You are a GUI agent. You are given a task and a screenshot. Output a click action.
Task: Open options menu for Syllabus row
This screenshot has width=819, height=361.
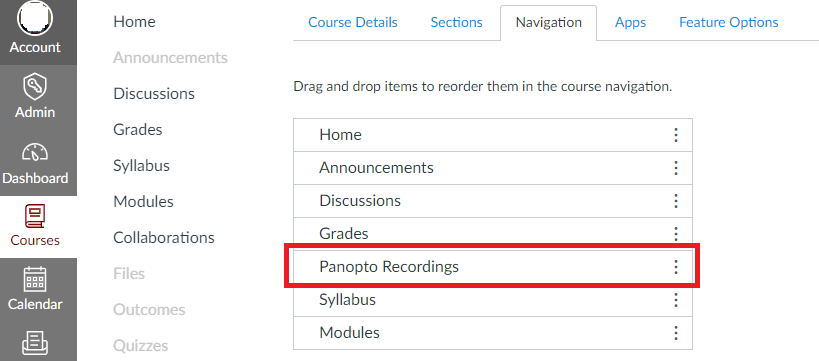coord(675,300)
